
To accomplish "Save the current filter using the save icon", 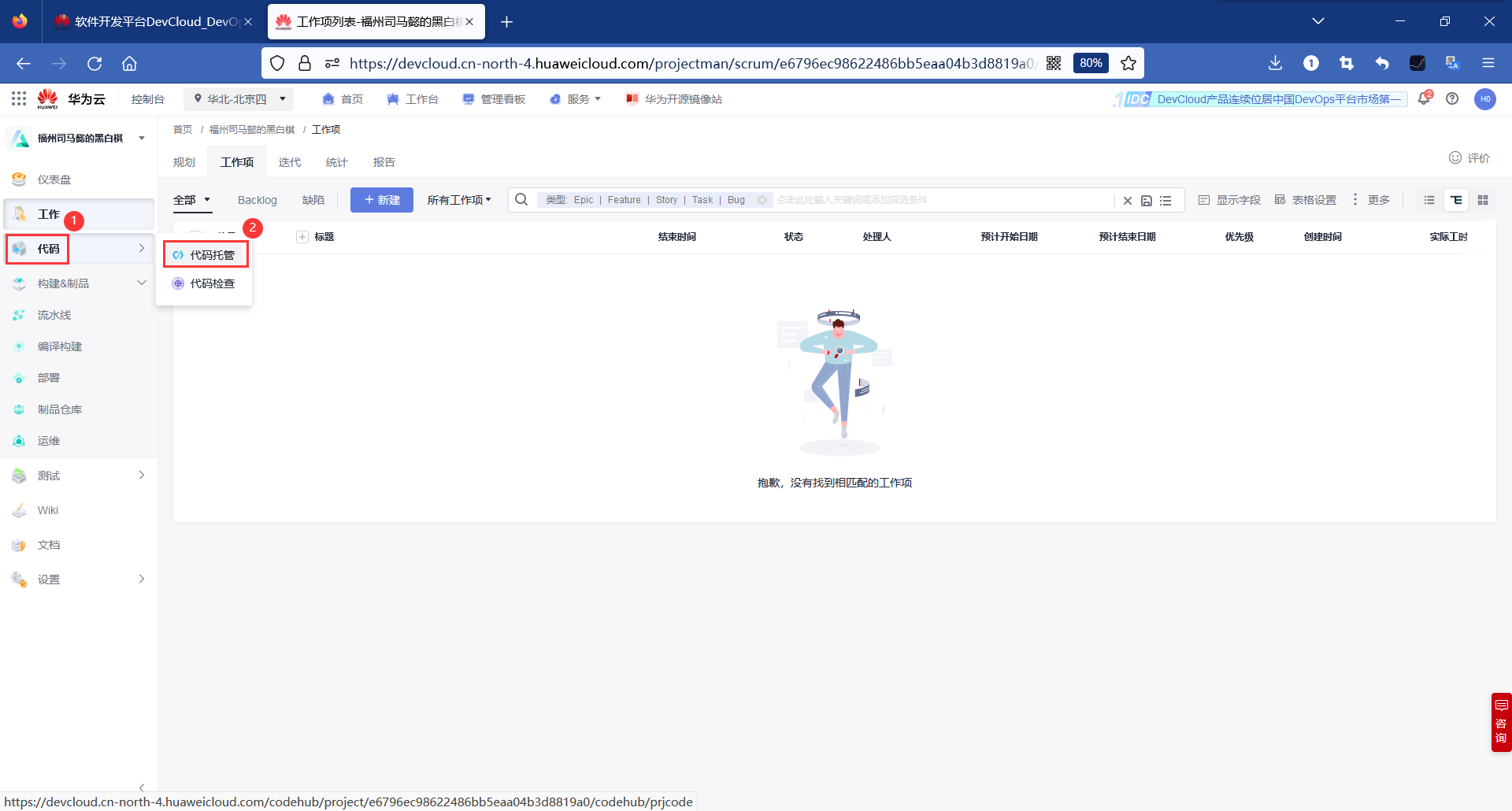I will pos(1147,200).
